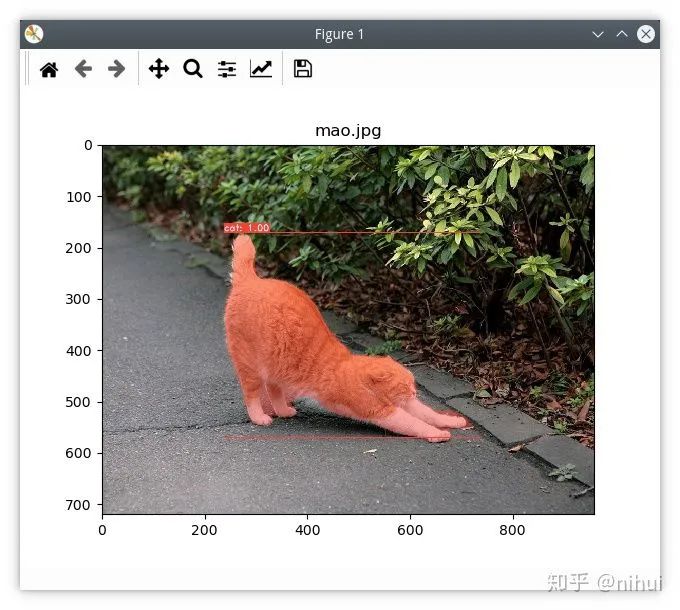Close the Figure 1 window

coord(646,34)
